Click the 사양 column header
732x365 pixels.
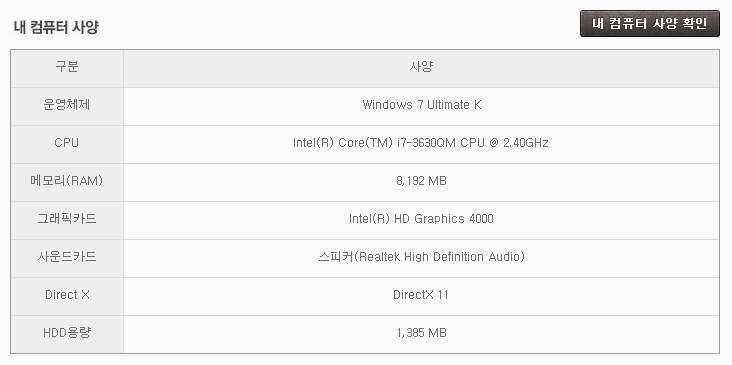click(x=421, y=67)
